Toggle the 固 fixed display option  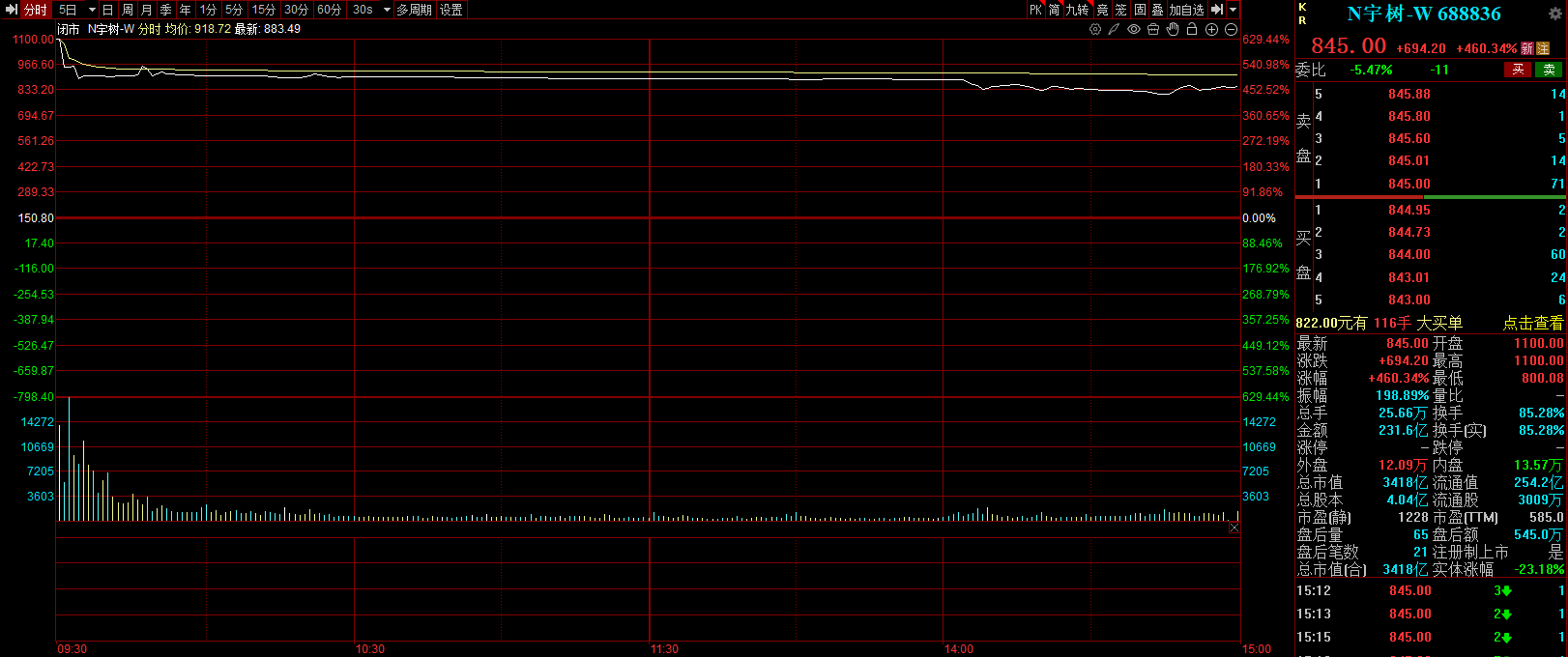(x=1140, y=10)
